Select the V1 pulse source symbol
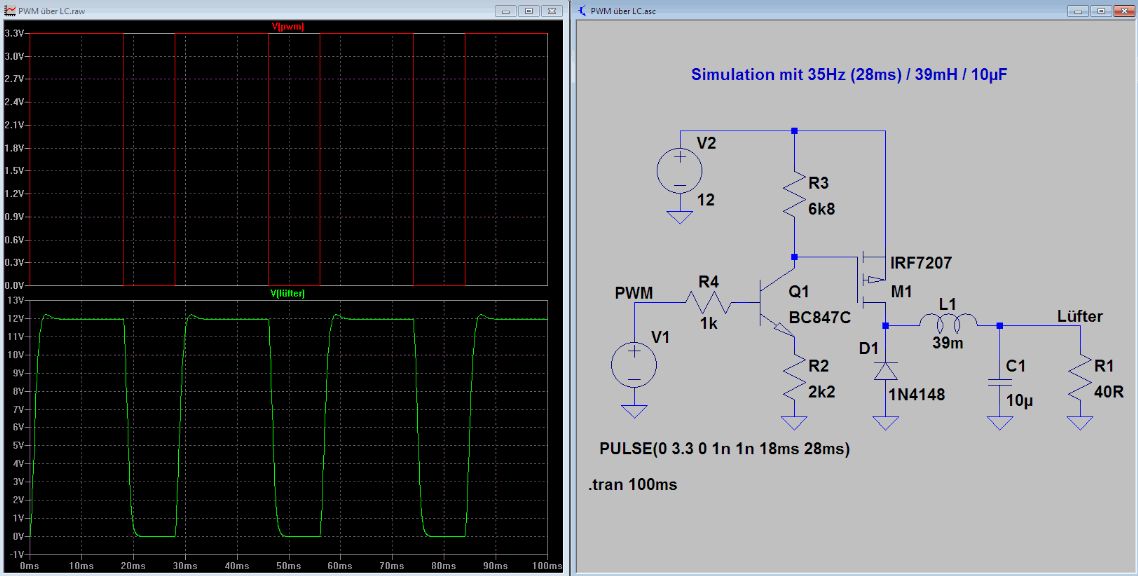1138x576 pixels. 634,363
